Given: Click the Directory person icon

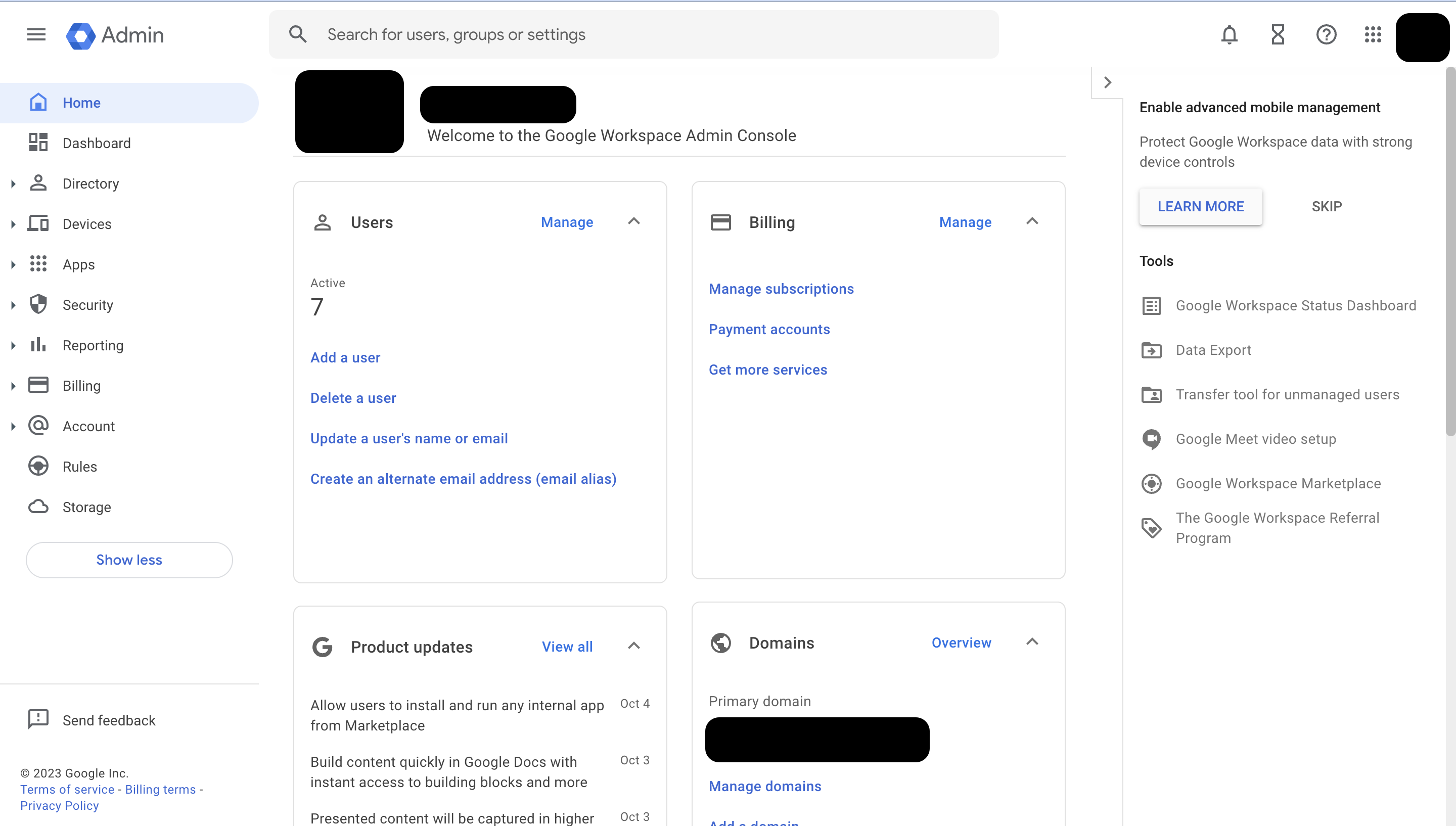Looking at the screenshot, I should [38, 182].
